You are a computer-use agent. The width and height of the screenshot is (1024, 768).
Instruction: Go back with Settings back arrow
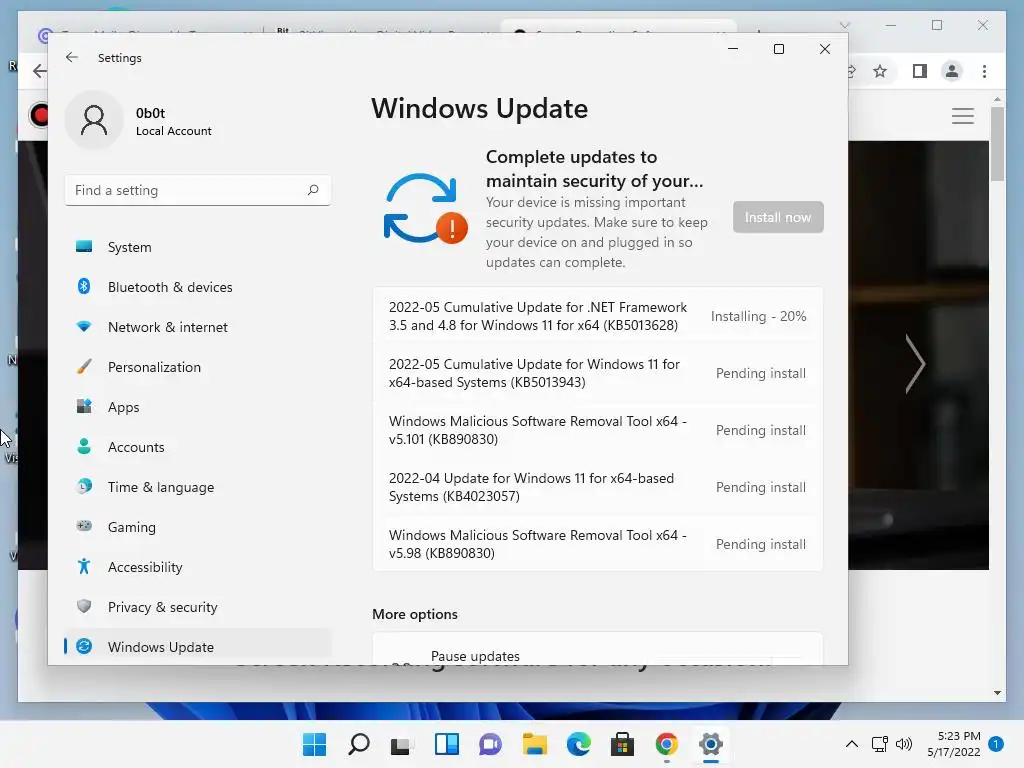72,57
